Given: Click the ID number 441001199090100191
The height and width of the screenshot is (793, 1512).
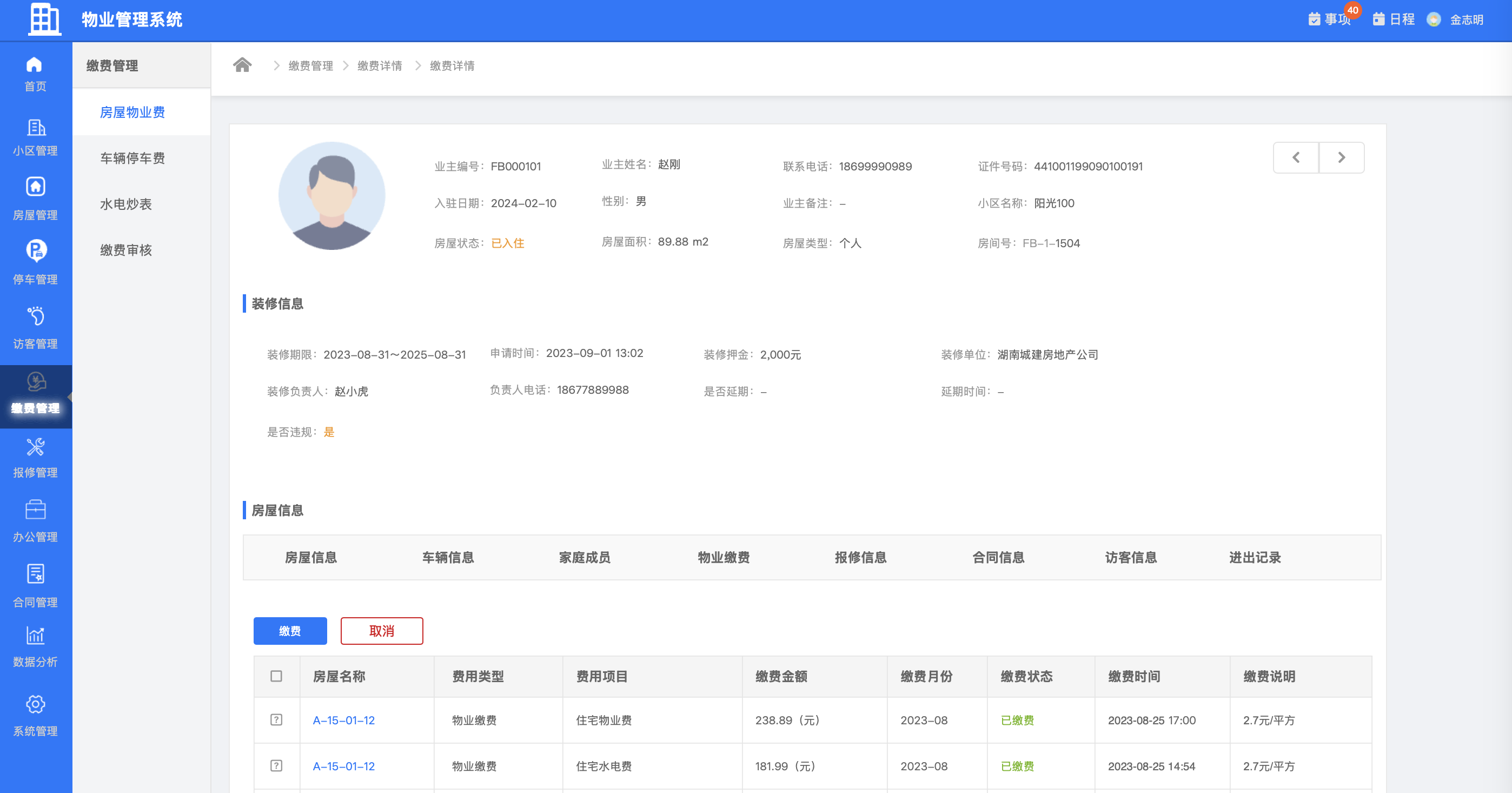Looking at the screenshot, I should [1088, 166].
